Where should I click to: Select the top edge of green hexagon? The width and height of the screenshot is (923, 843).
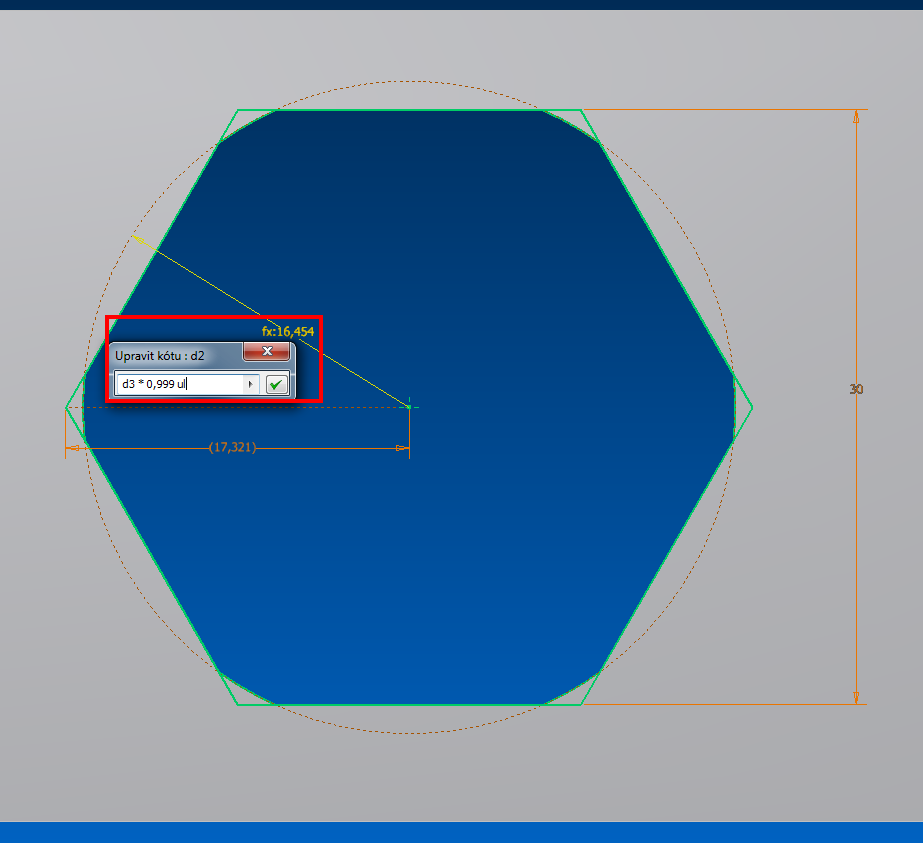pos(409,110)
